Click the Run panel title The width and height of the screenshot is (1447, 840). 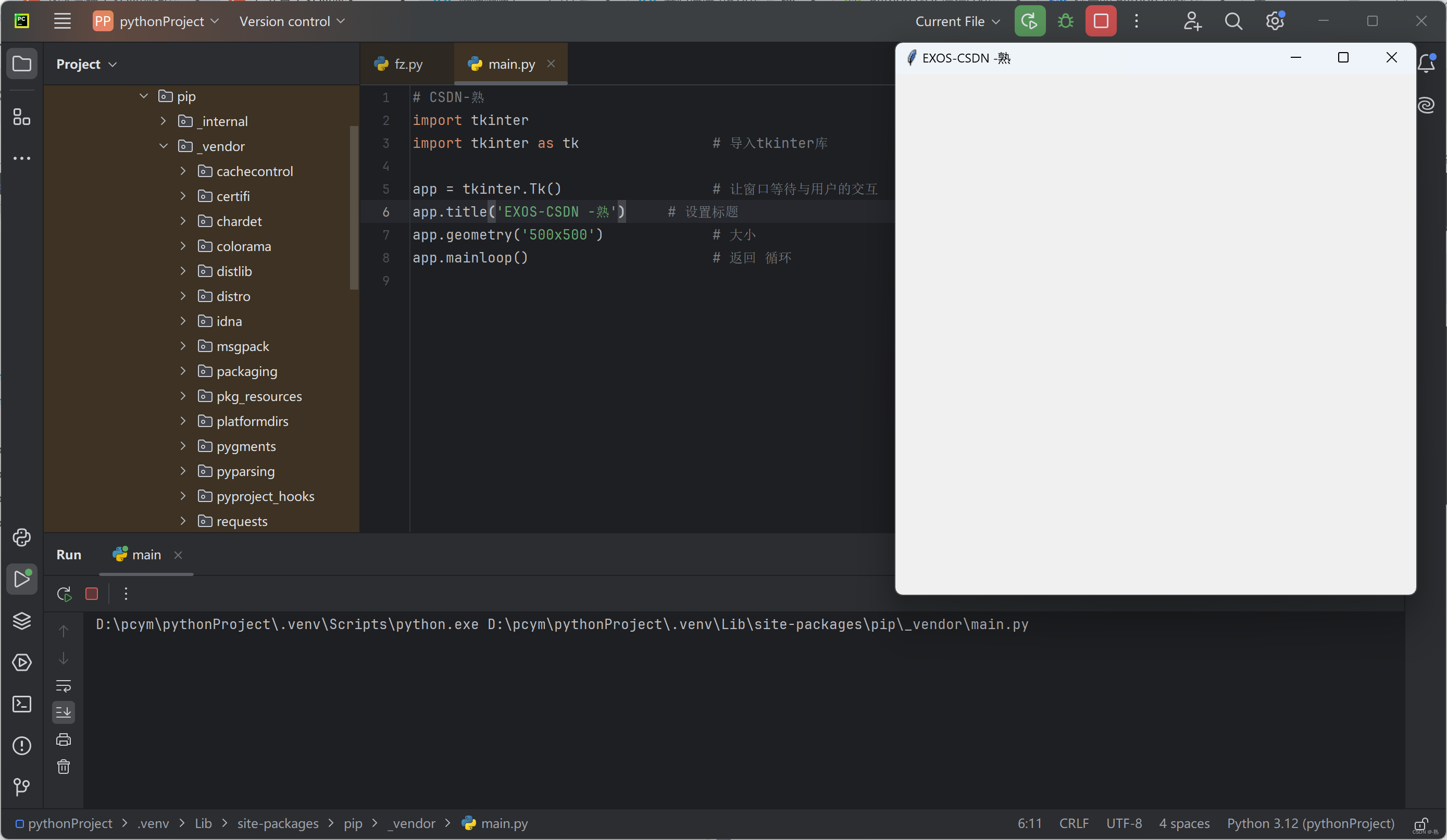69,555
